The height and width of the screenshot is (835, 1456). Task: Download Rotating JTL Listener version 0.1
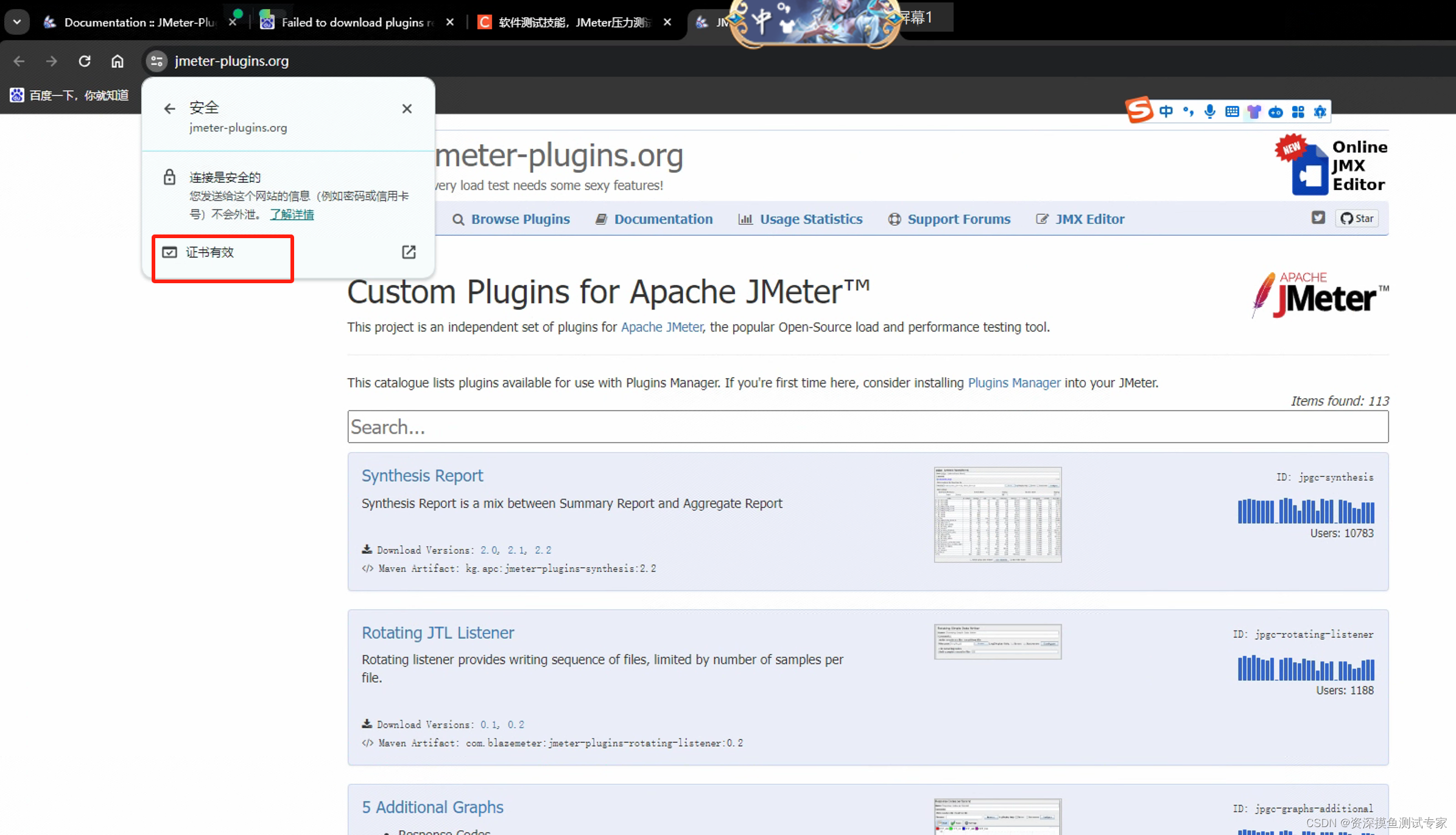click(488, 725)
